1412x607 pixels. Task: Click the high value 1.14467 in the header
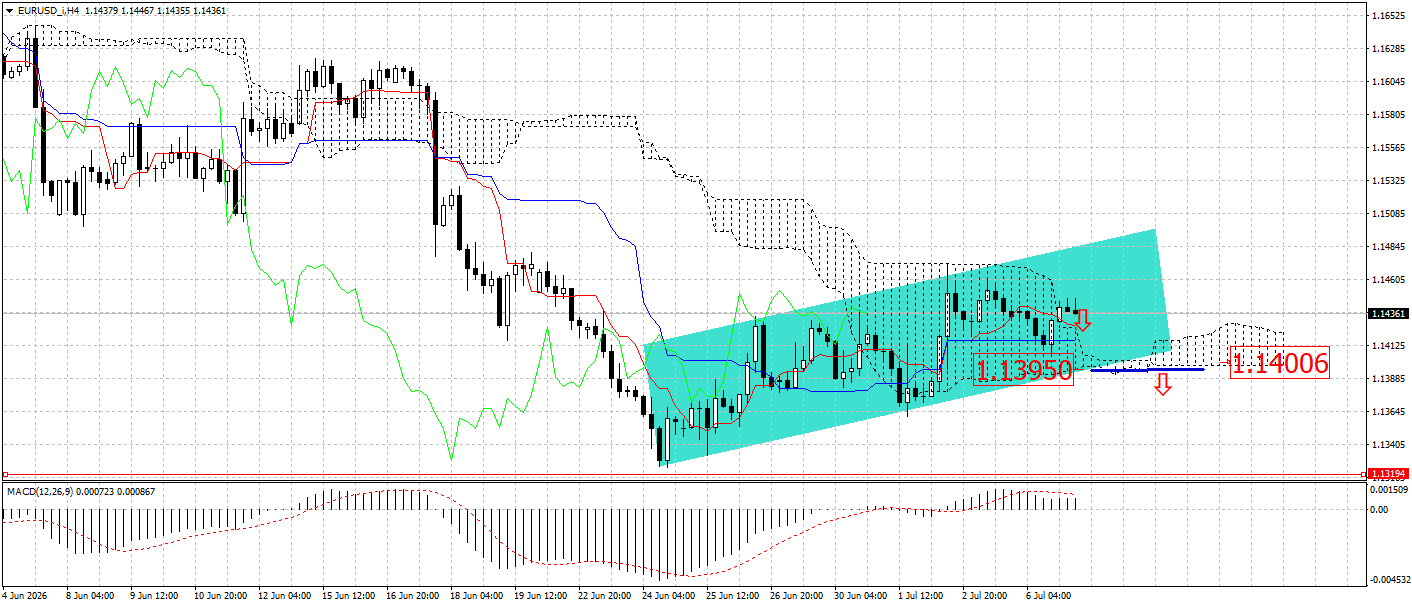click(x=137, y=11)
